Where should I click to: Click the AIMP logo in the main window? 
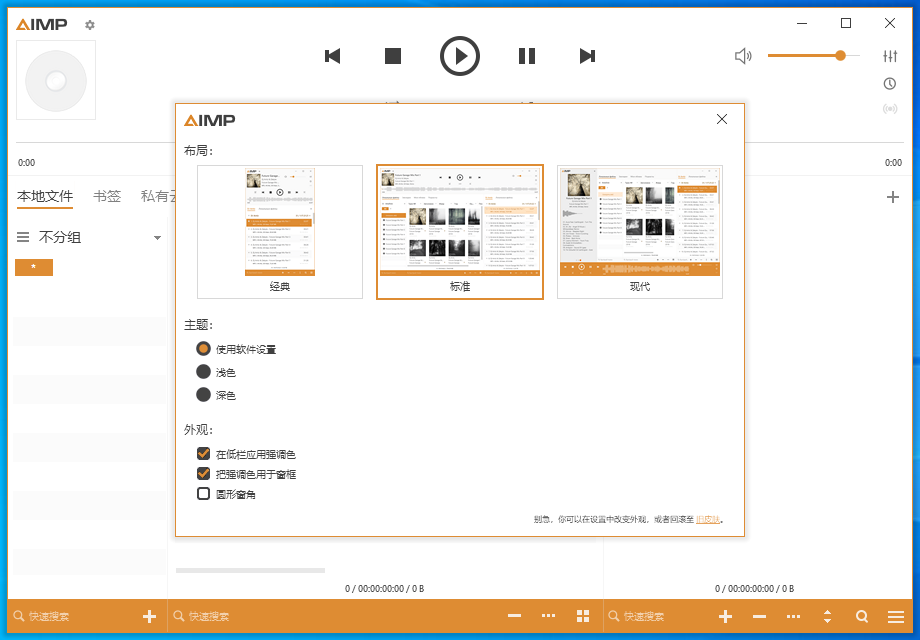pos(42,25)
